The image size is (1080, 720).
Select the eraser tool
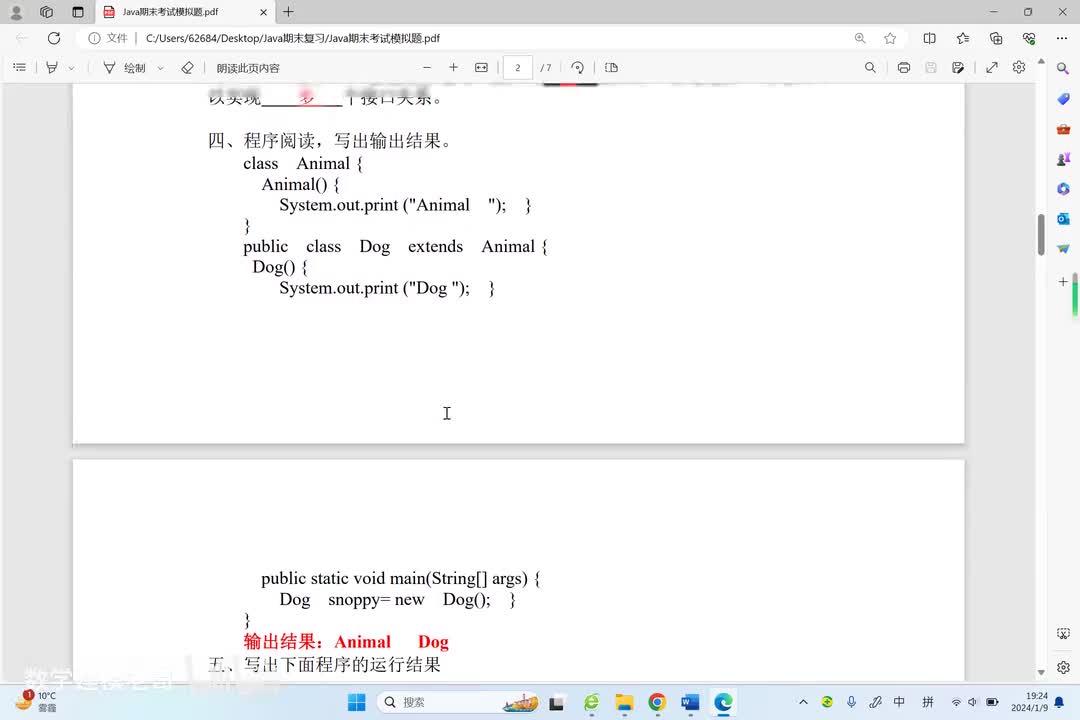[x=187, y=68]
